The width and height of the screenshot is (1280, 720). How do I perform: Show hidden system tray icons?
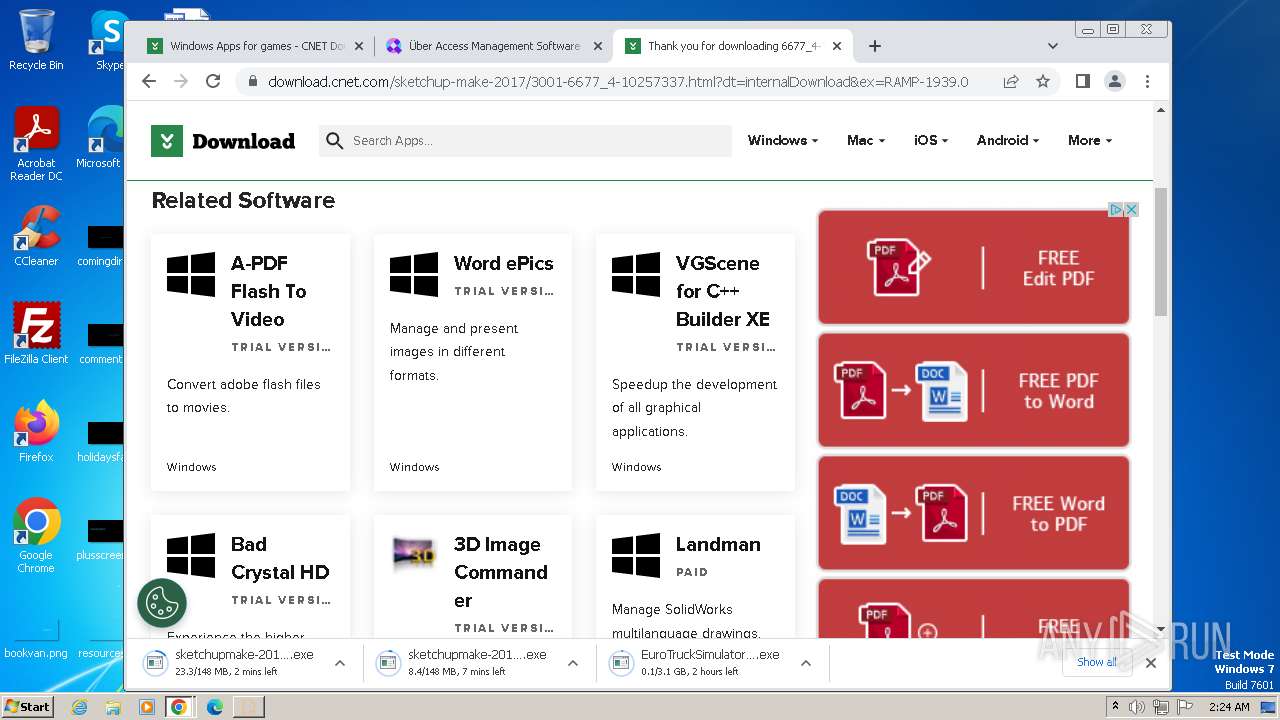pos(1115,707)
